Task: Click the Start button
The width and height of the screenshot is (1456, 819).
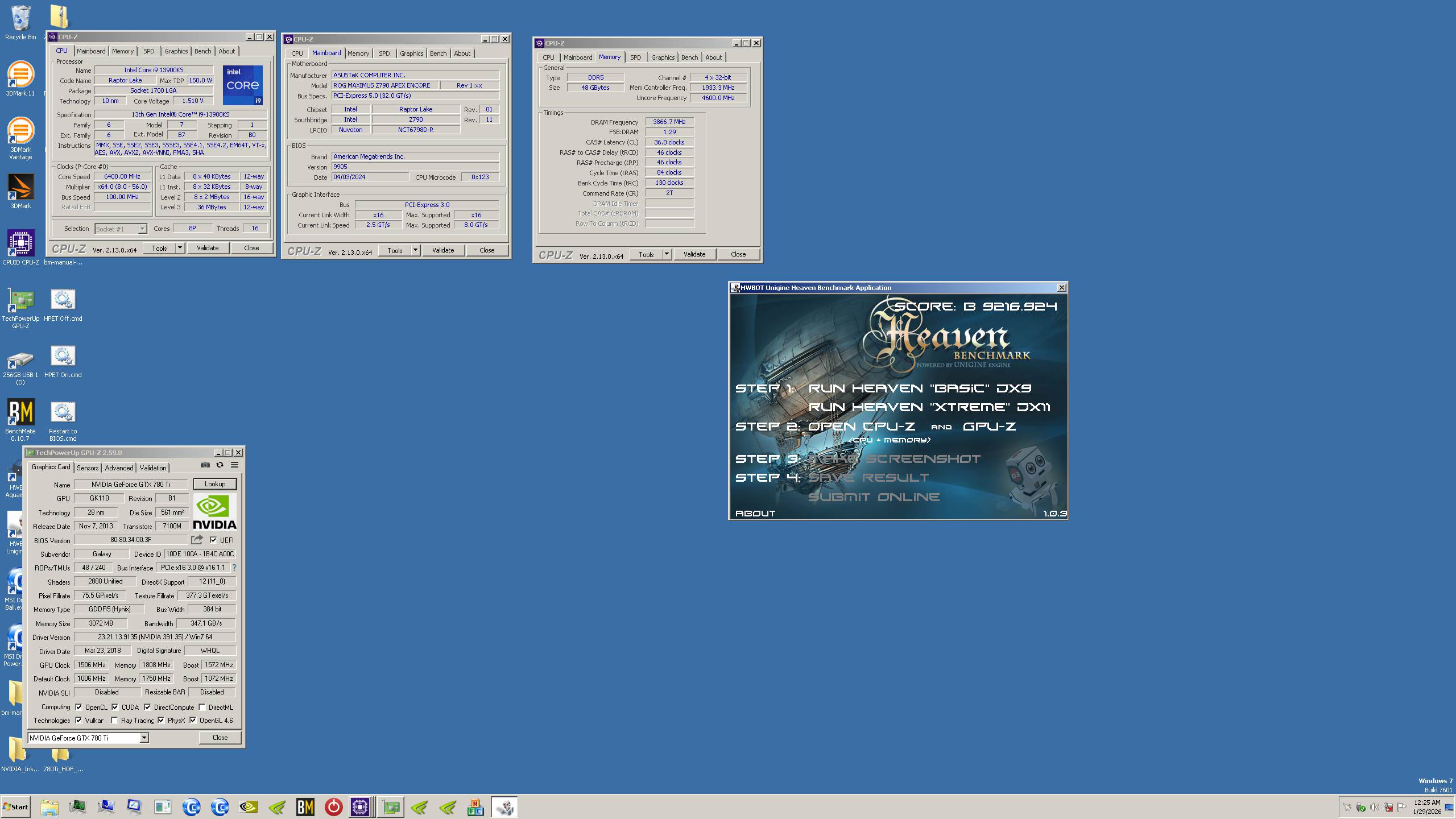Action: [16, 807]
